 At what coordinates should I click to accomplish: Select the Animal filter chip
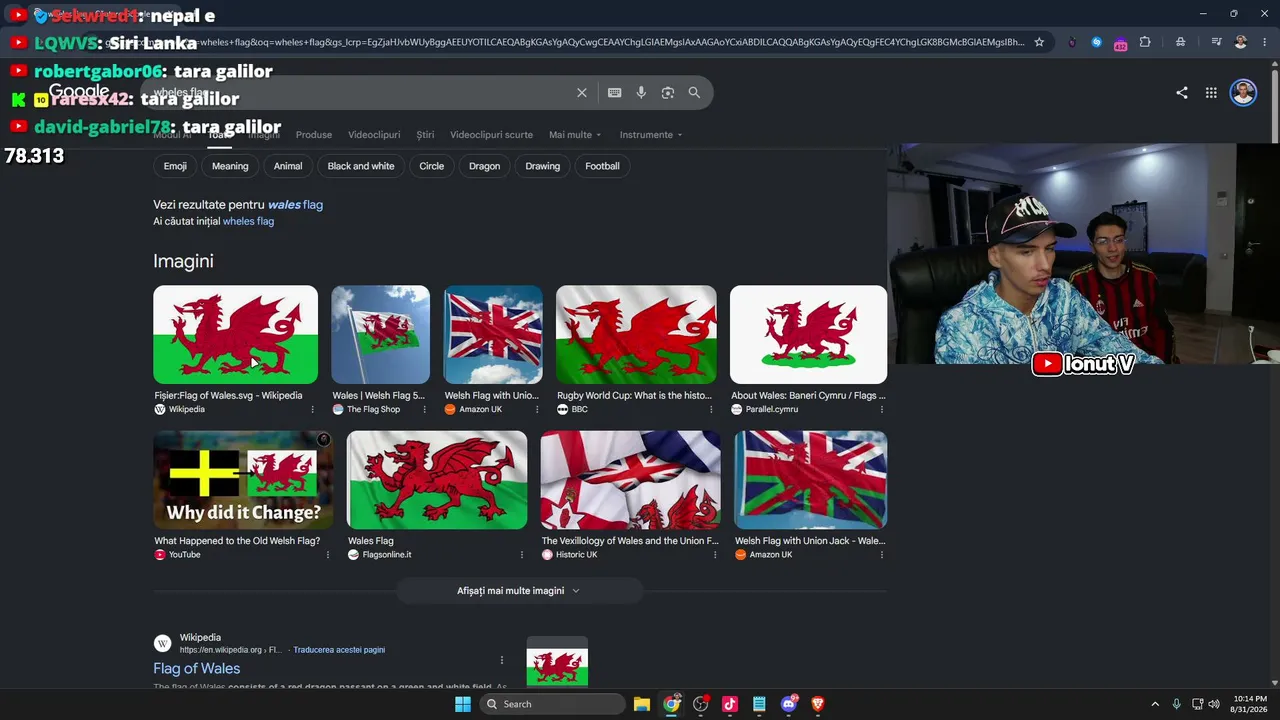click(x=288, y=166)
